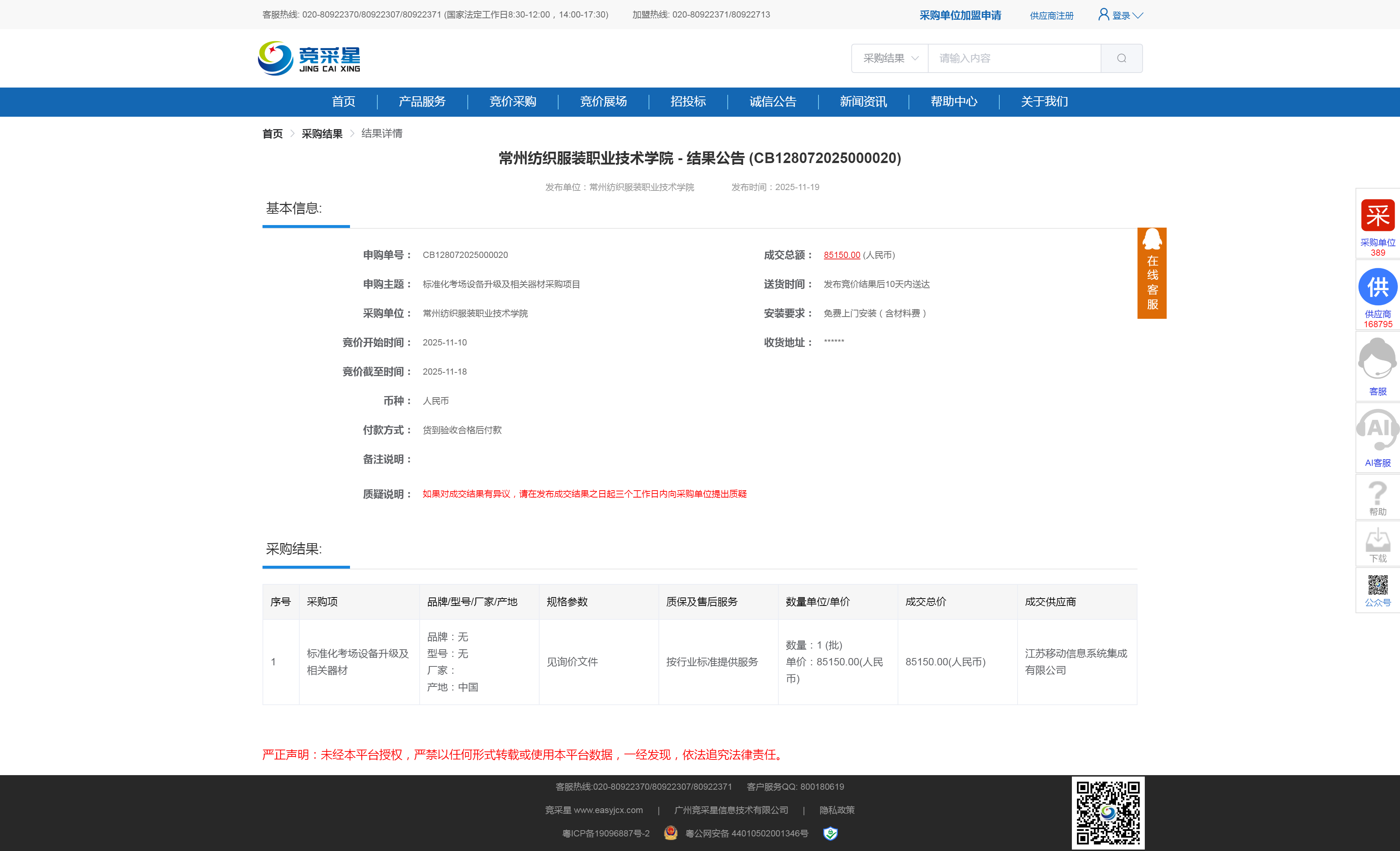
Task: Click the 帮助 question mark icon
Action: 1377,494
